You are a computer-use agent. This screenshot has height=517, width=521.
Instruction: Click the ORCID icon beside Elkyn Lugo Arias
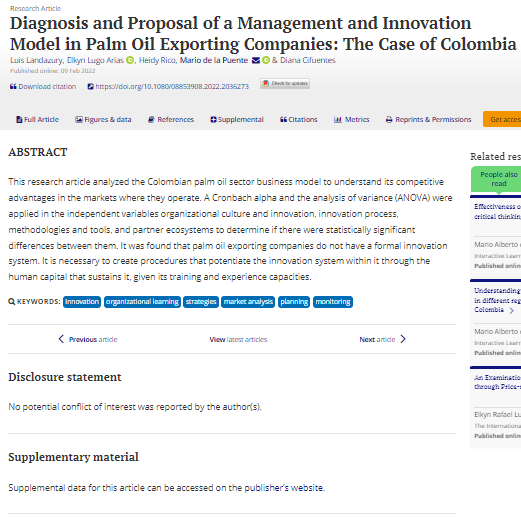click(130, 60)
